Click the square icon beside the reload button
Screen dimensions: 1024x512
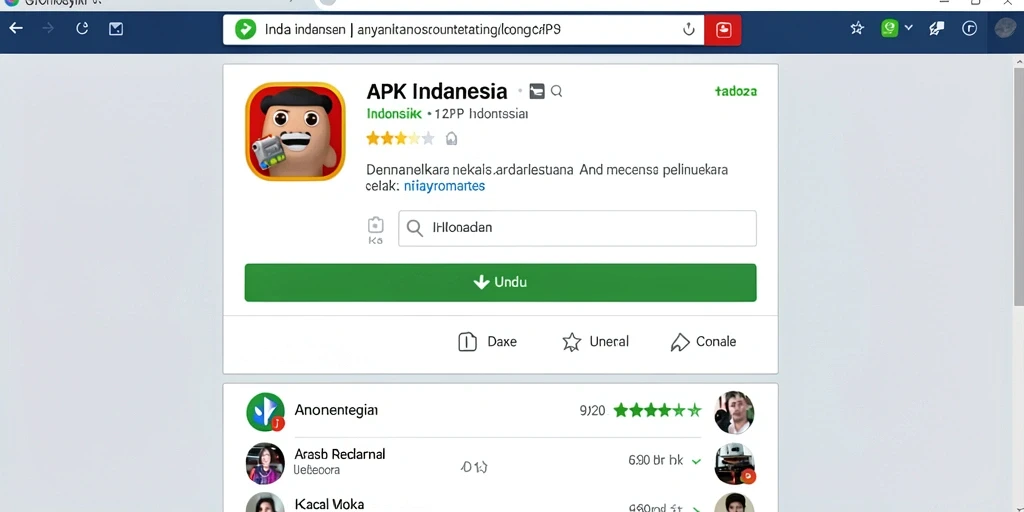coord(116,29)
